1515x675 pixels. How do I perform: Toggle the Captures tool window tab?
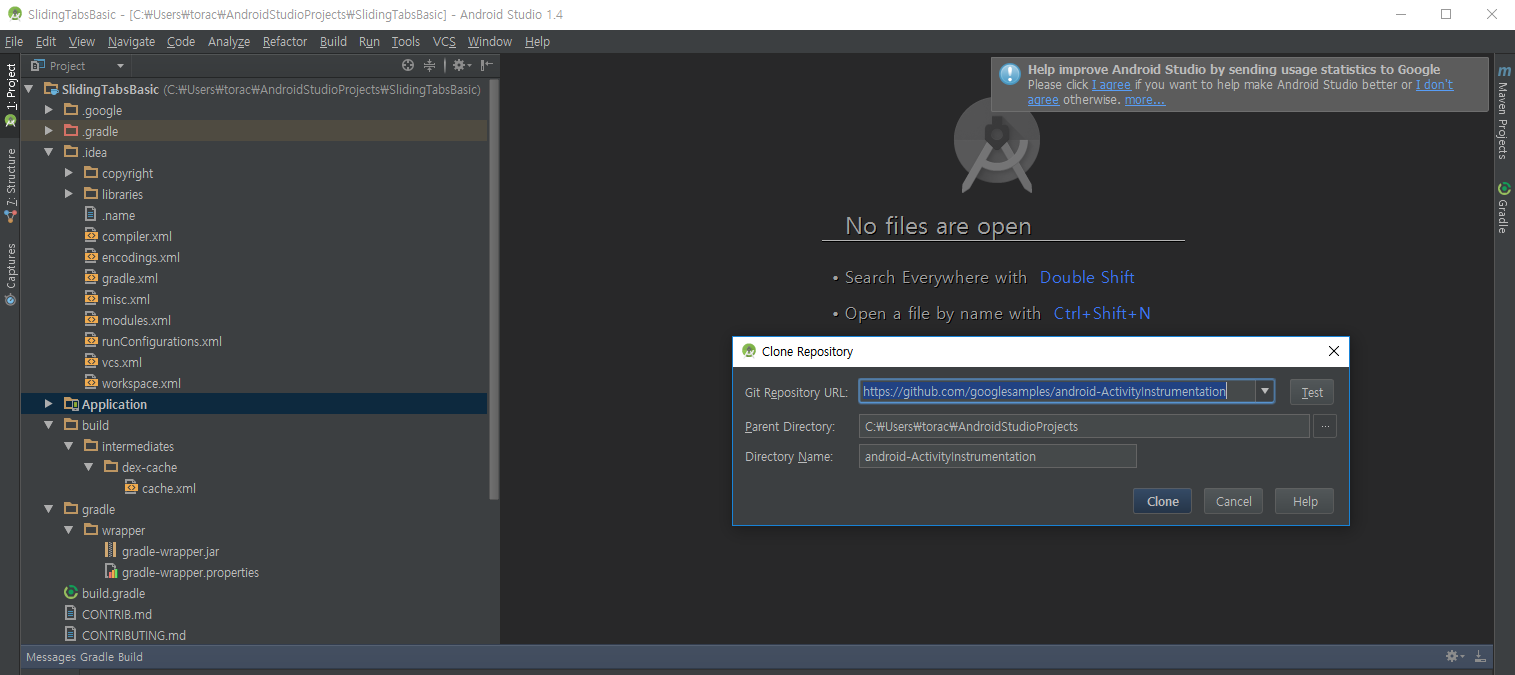pyautogui.click(x=11, y=273)
